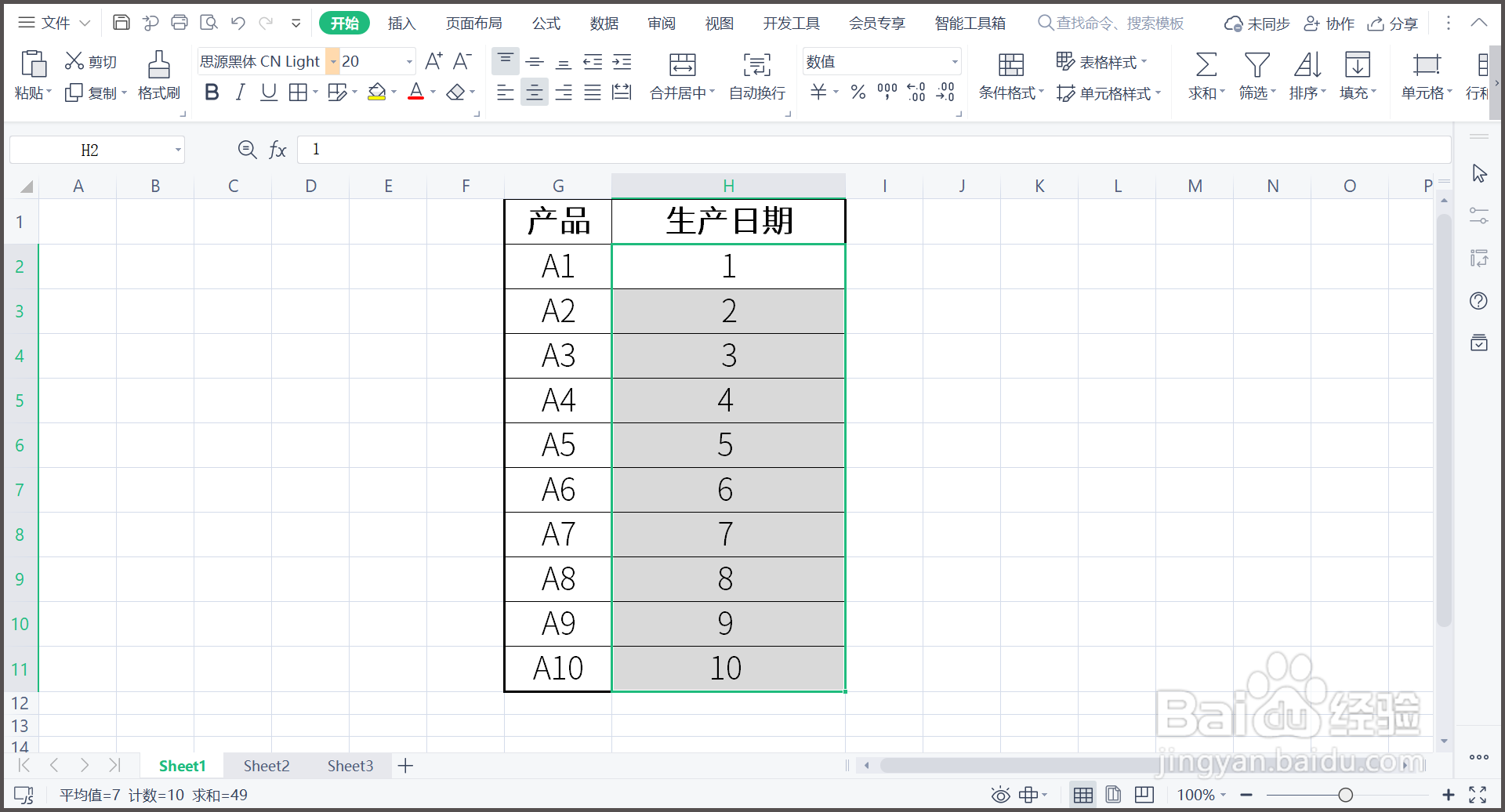Click the borders icon
The image size is (1505, 812).
coord(298,92)
